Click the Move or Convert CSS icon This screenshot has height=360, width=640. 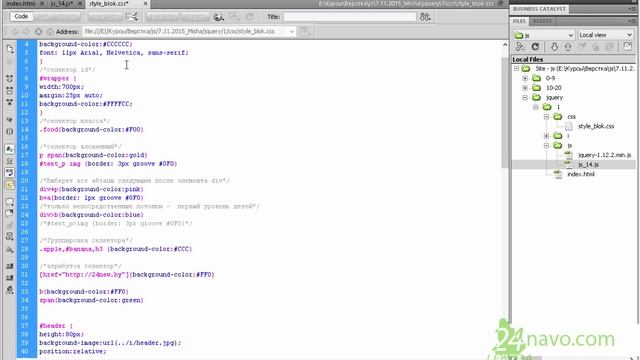pyautogui.click(x=10, y=249)
